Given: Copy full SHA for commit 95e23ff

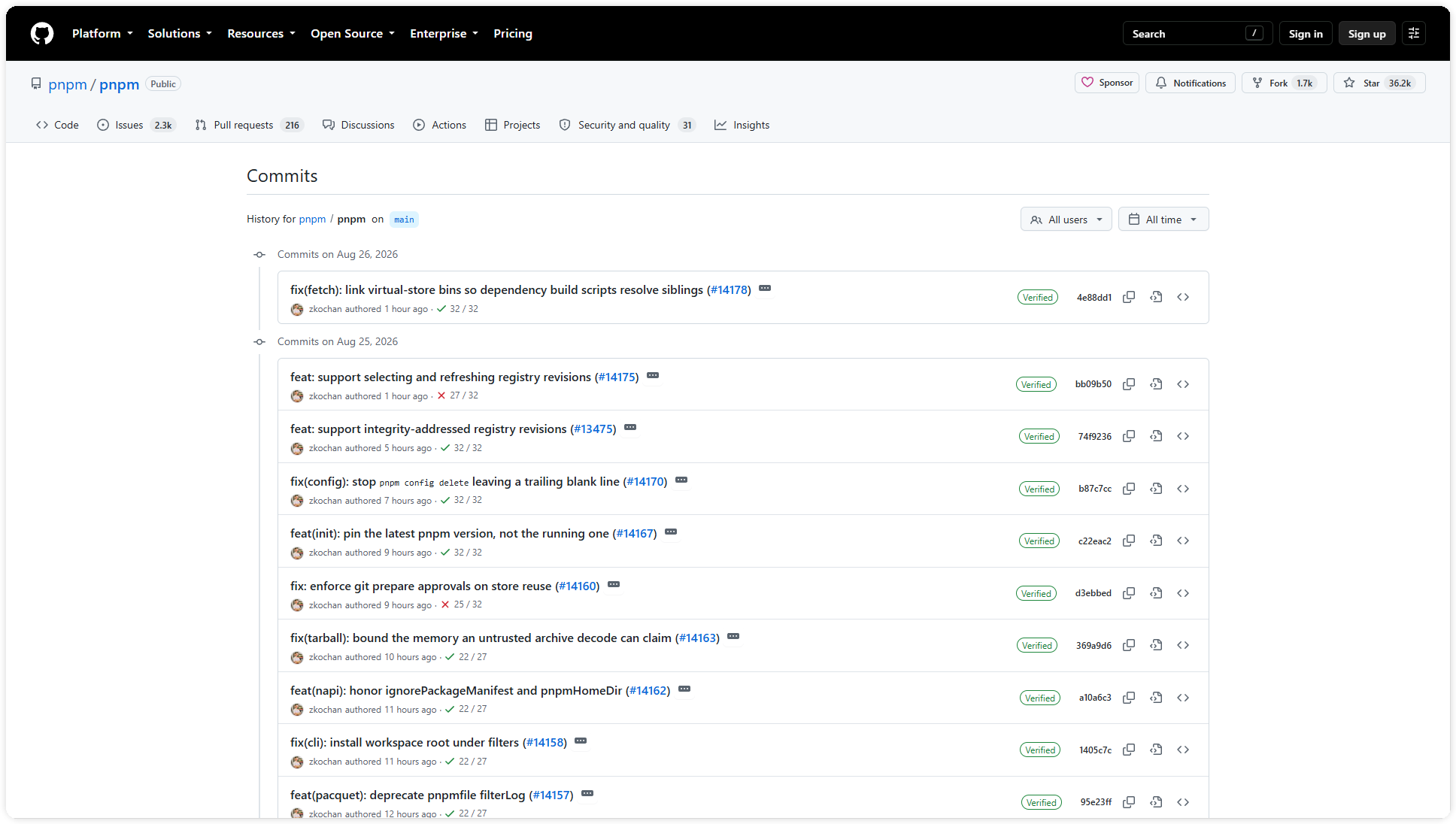Looking at the screenshot, I should [x=1129, y=802].
